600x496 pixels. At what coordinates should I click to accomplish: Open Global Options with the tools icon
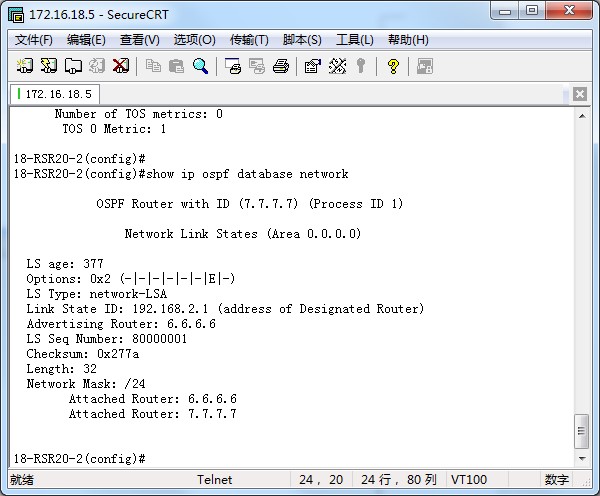pyautogui.click(x=337, y=67)
